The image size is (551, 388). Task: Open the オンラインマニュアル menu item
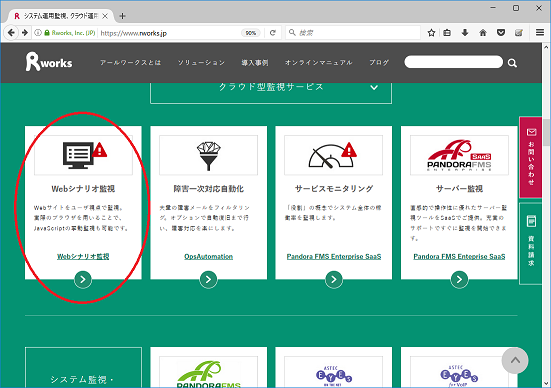(319, 63)
